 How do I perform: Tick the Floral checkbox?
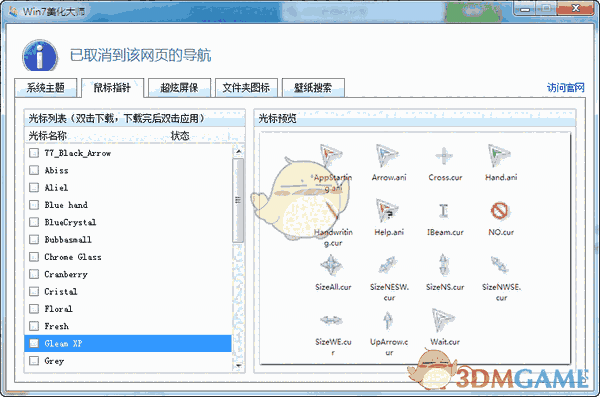(34, 309)
